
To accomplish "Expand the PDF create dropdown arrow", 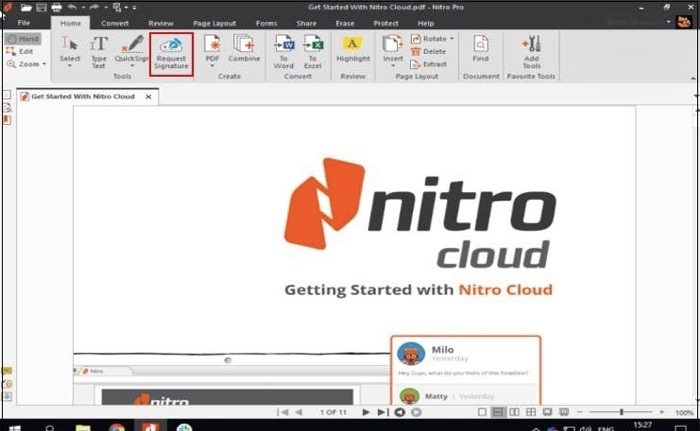I will (212, 66).
